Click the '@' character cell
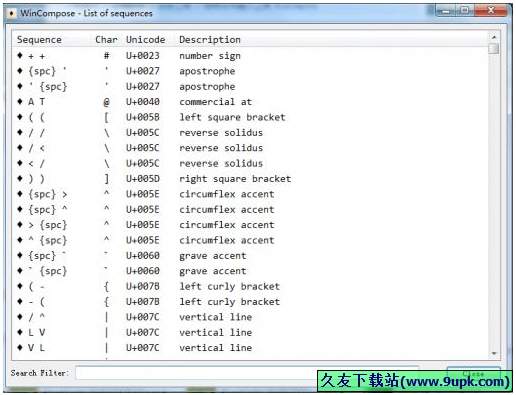This screenshot has width=516, height=395. [106, 102]
